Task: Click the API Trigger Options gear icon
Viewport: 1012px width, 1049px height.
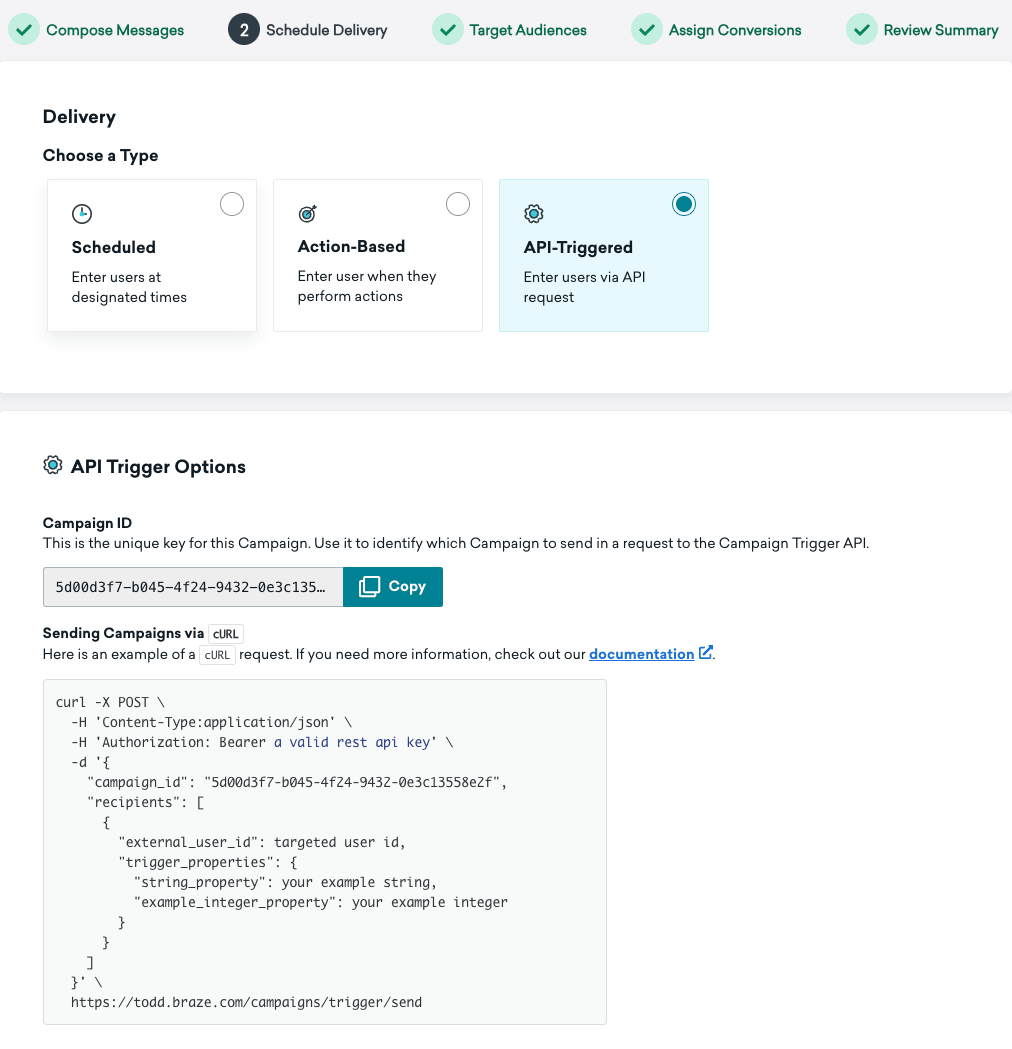Action: (53, 465)
